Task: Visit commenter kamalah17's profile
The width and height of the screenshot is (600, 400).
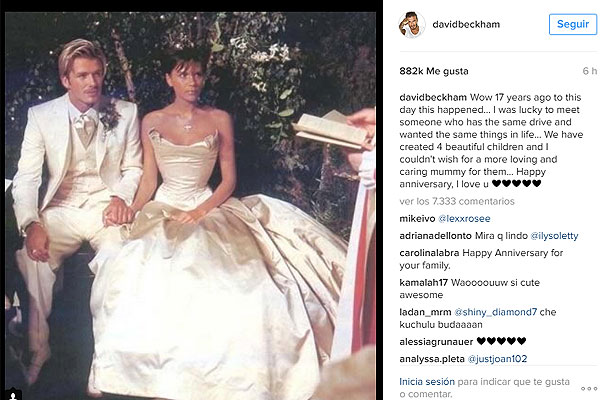Action: click(423, 283)
